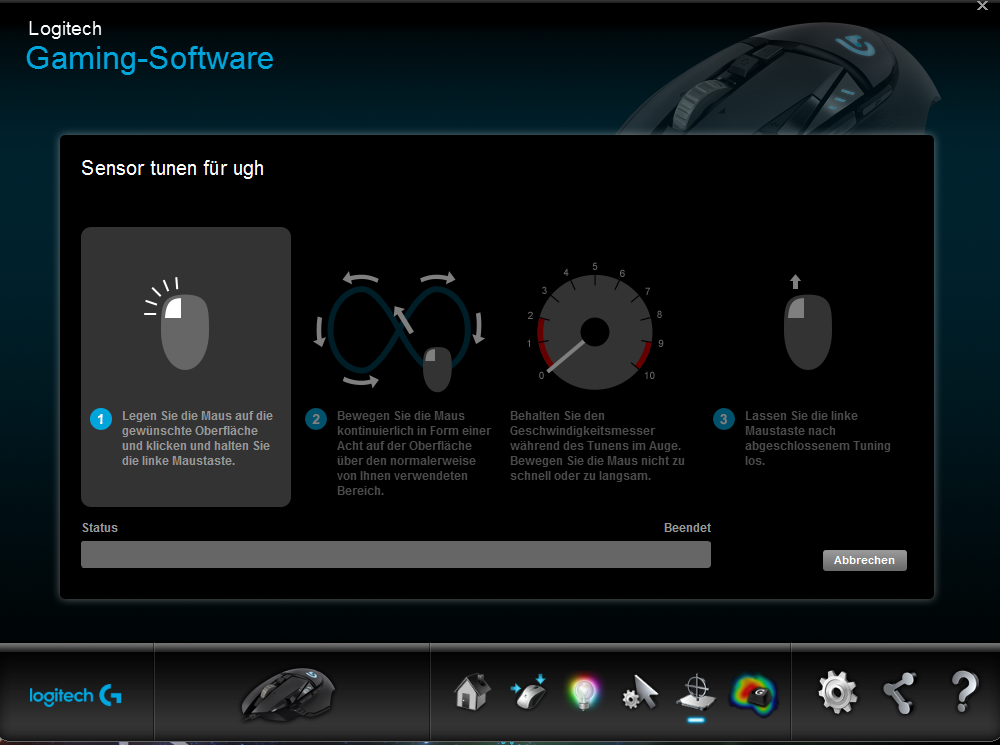1000x745 pixels.
Task: Open the lighting settings bulb icon
Action: point(584,693)
